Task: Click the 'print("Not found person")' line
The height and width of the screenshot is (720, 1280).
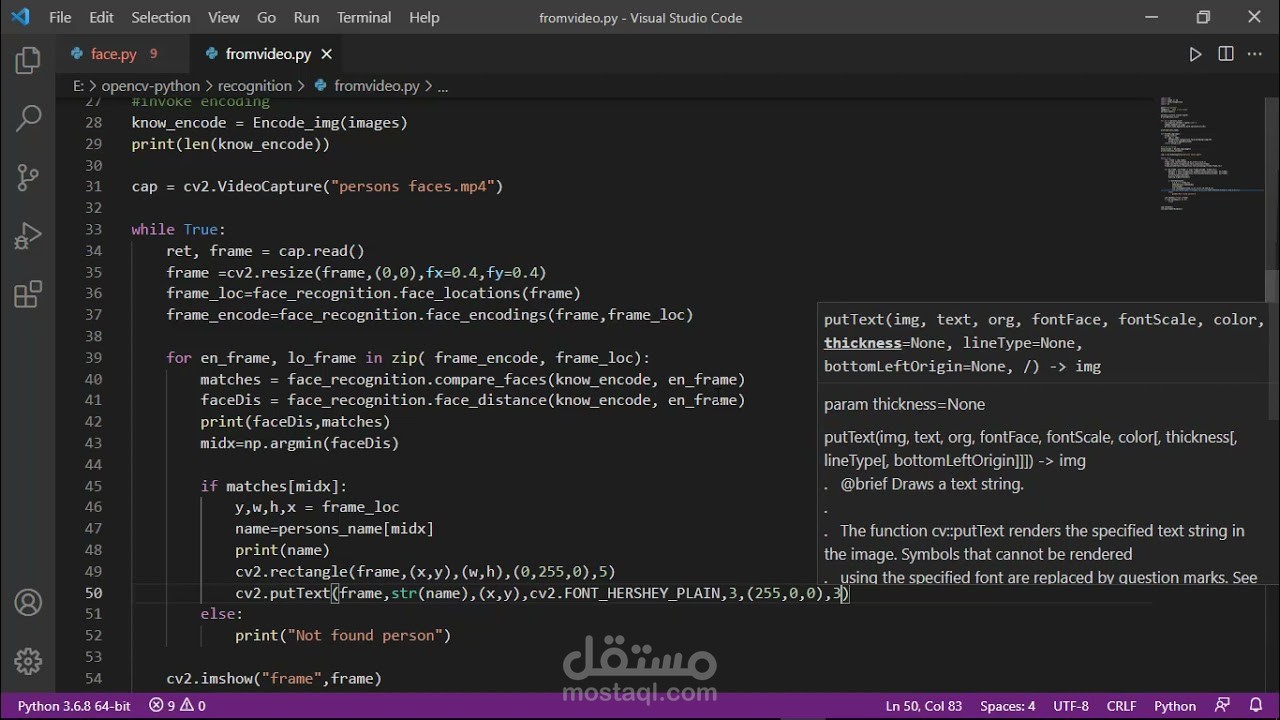Action: pos(343,636)
